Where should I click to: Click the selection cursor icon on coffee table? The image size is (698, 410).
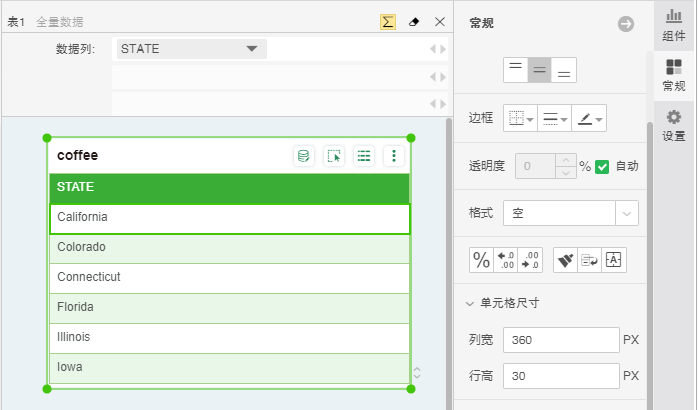pos(334,156)
